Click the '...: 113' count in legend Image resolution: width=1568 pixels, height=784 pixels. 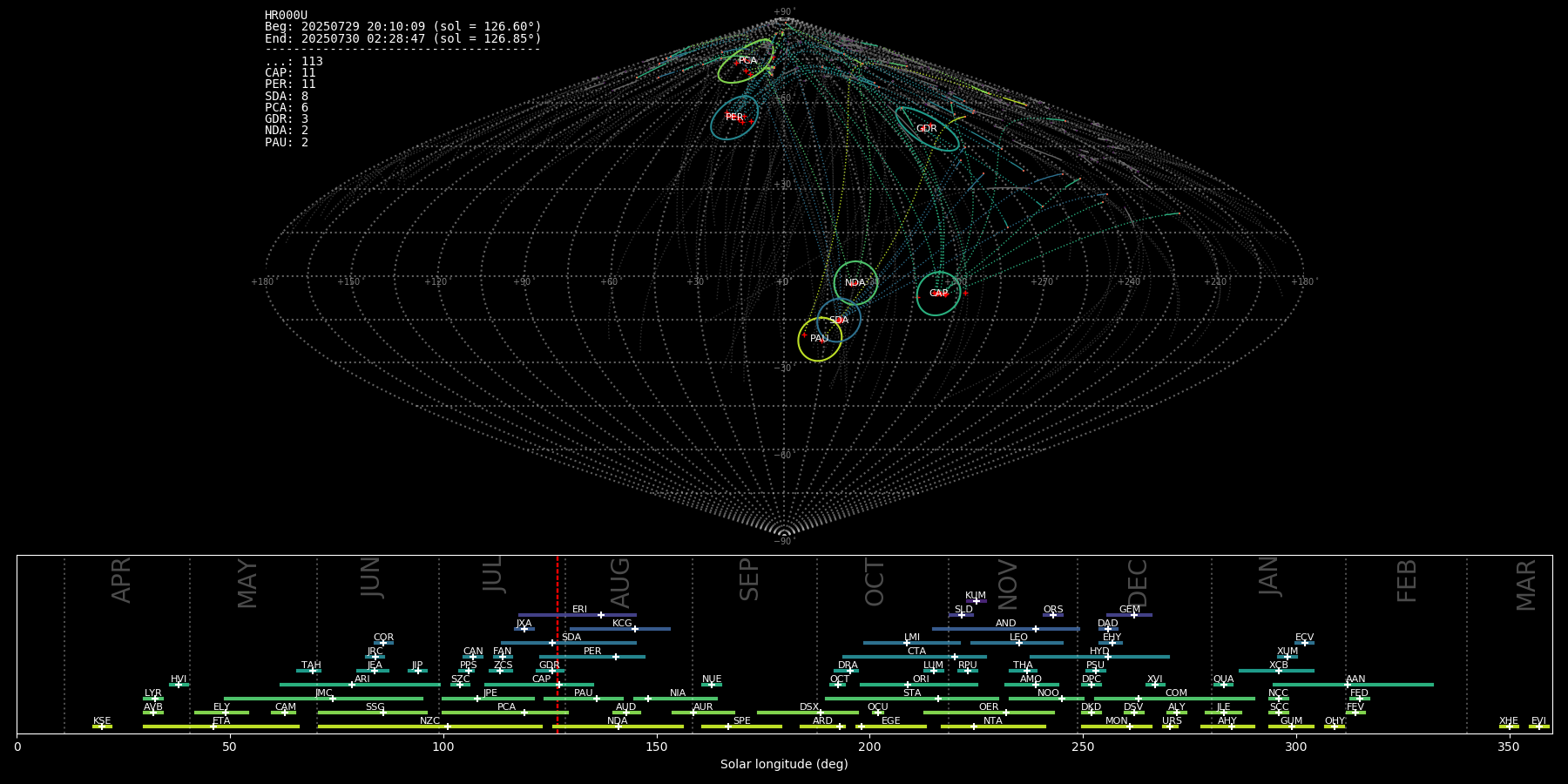point(294,62)
